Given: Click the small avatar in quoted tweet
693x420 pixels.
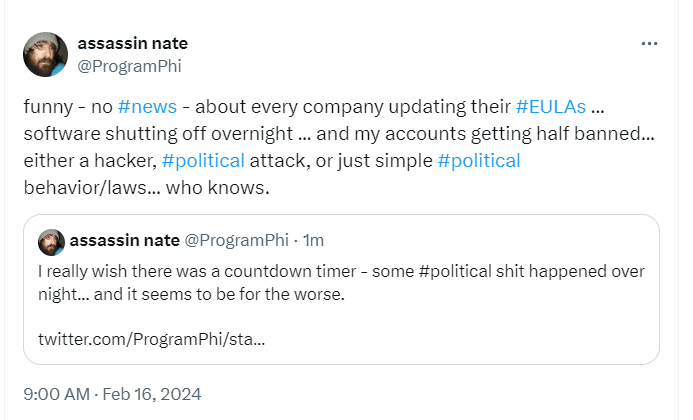Looking at the screenshot, I should coord(50,241).
